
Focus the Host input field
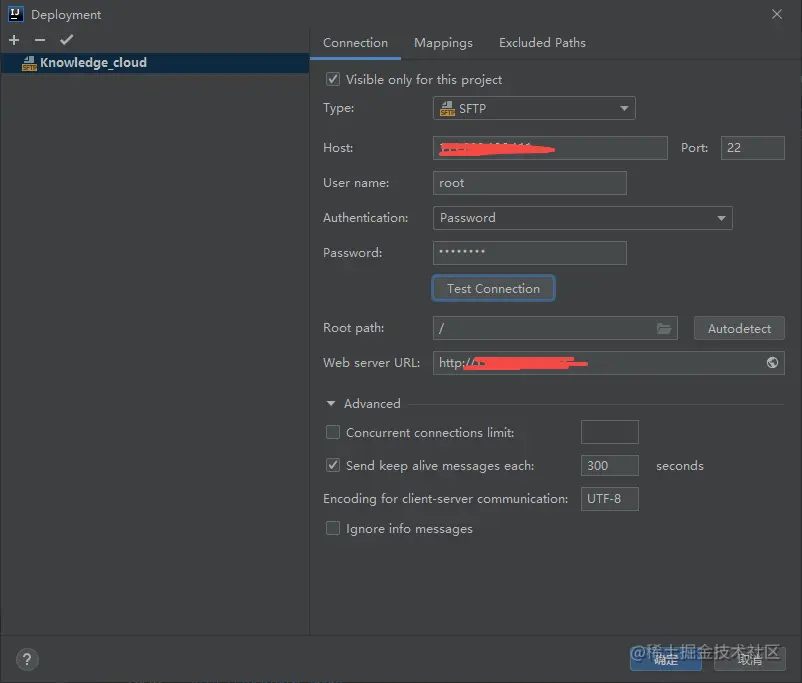point(550,148)
